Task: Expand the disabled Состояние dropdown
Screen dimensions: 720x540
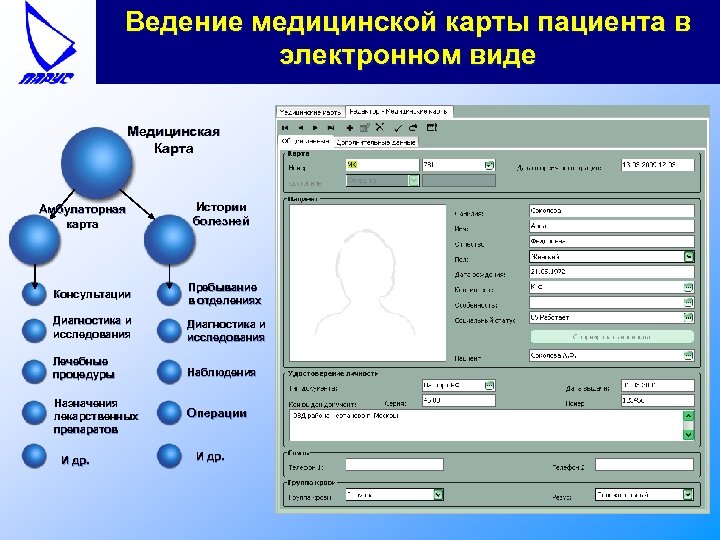Action: point(414,180)
